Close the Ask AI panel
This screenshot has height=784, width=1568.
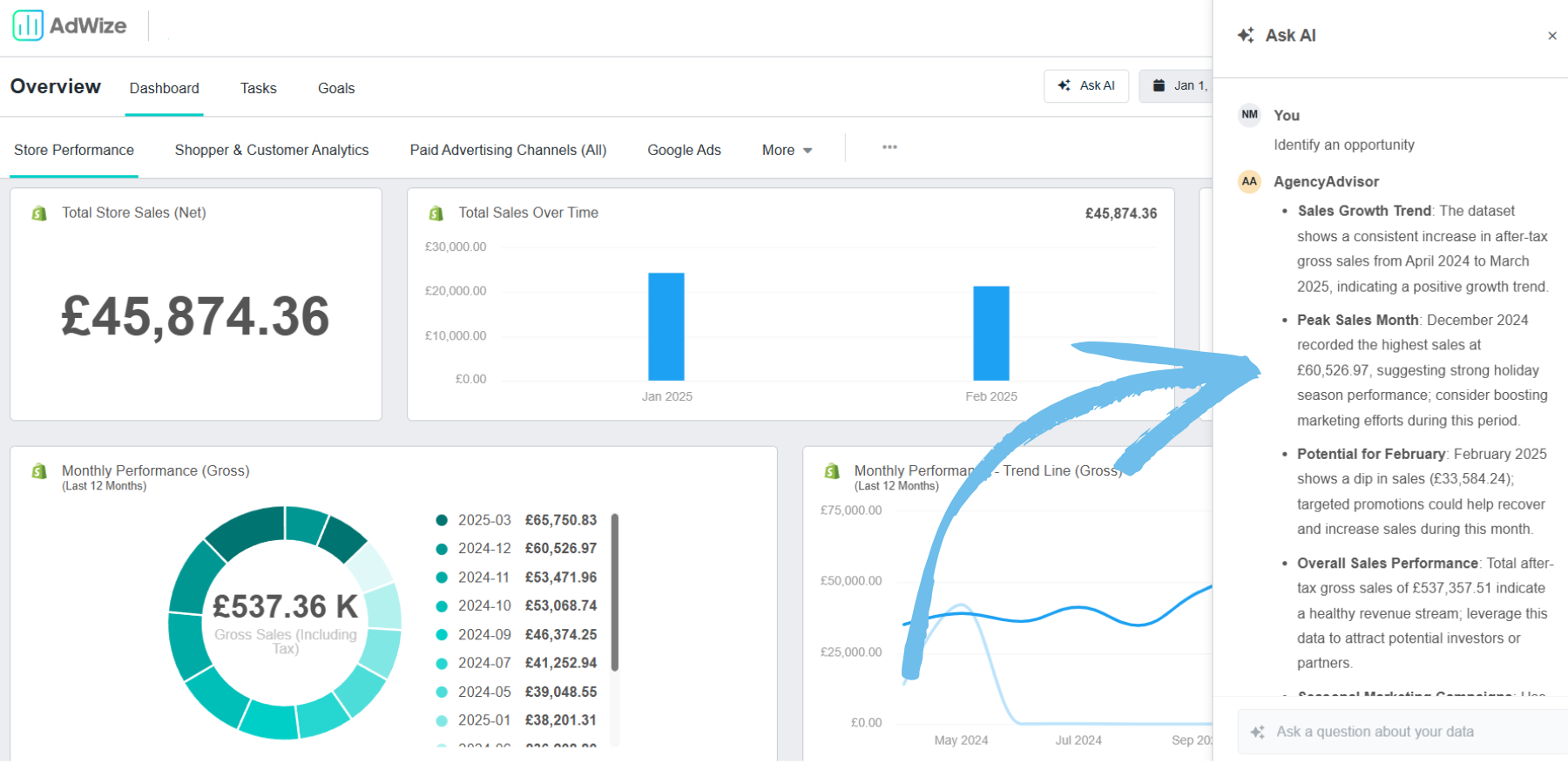point(1551,36)
